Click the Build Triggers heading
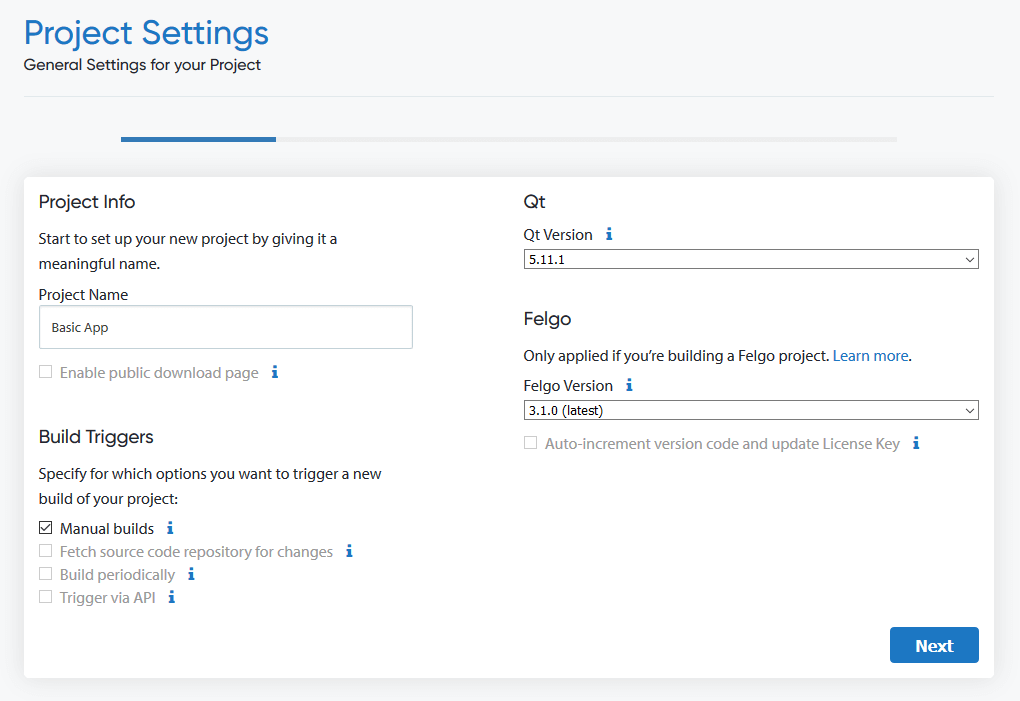This screenshot has width=1020, height=701. pyautogui.click(x=96, y=436)
